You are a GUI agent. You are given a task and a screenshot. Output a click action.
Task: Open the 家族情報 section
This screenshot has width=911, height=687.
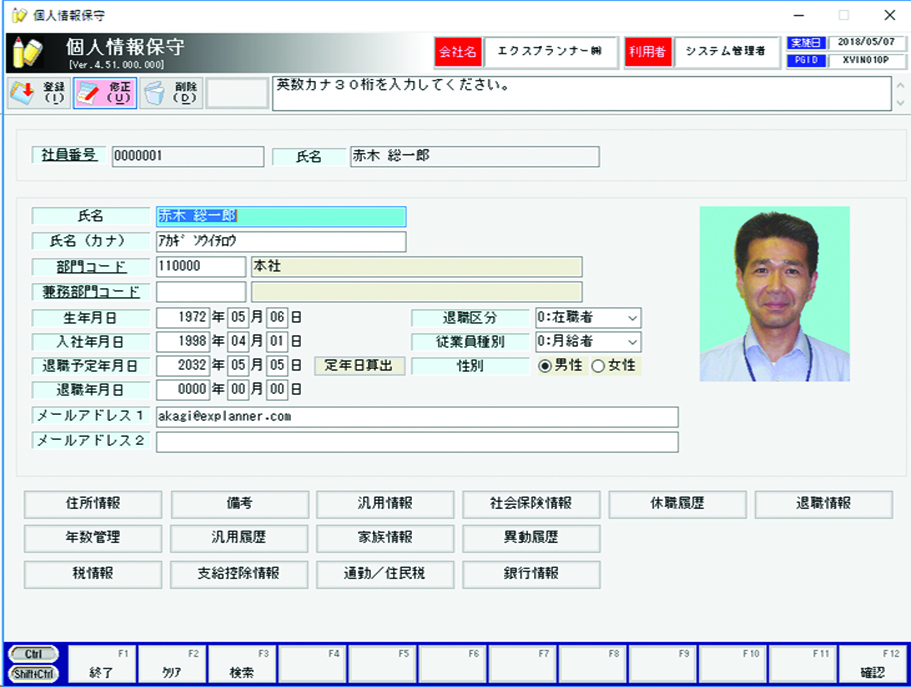(x=385, y=538)
